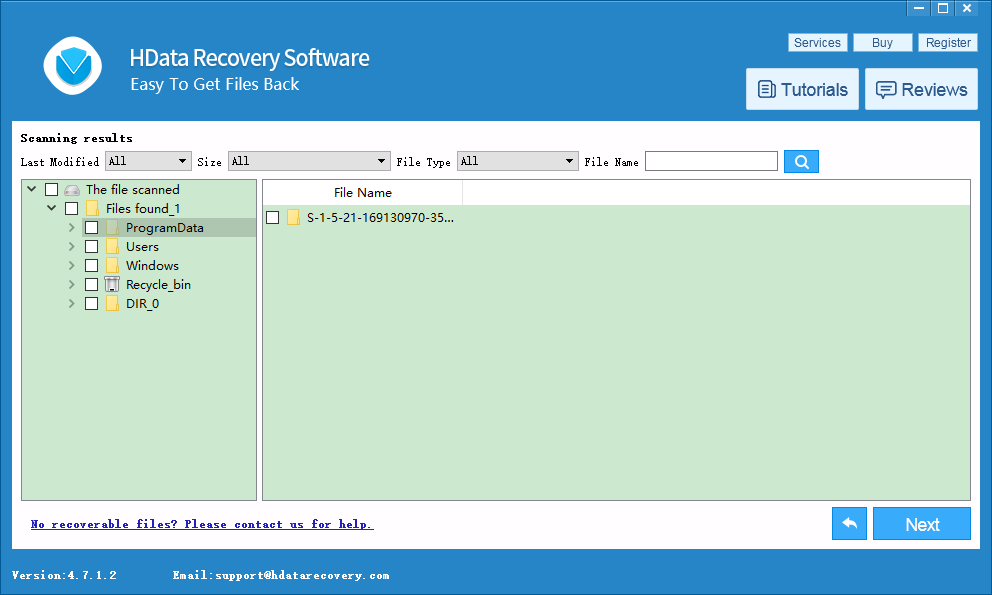992x595 pixels.
Task: Tick the DIR_0 checkbox
Action: coord(92,303)
